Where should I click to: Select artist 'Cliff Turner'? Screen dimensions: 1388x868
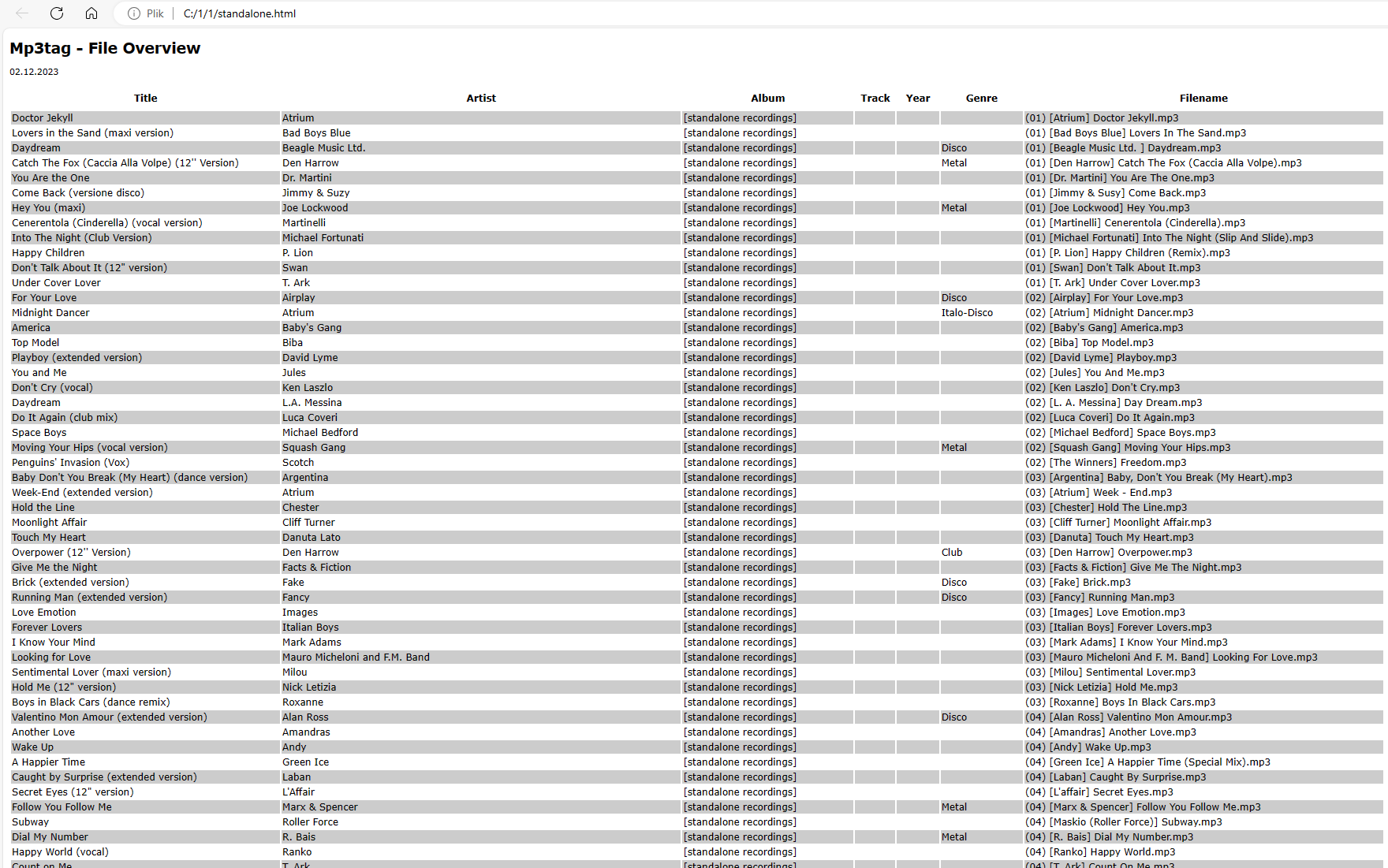(308, 523)
